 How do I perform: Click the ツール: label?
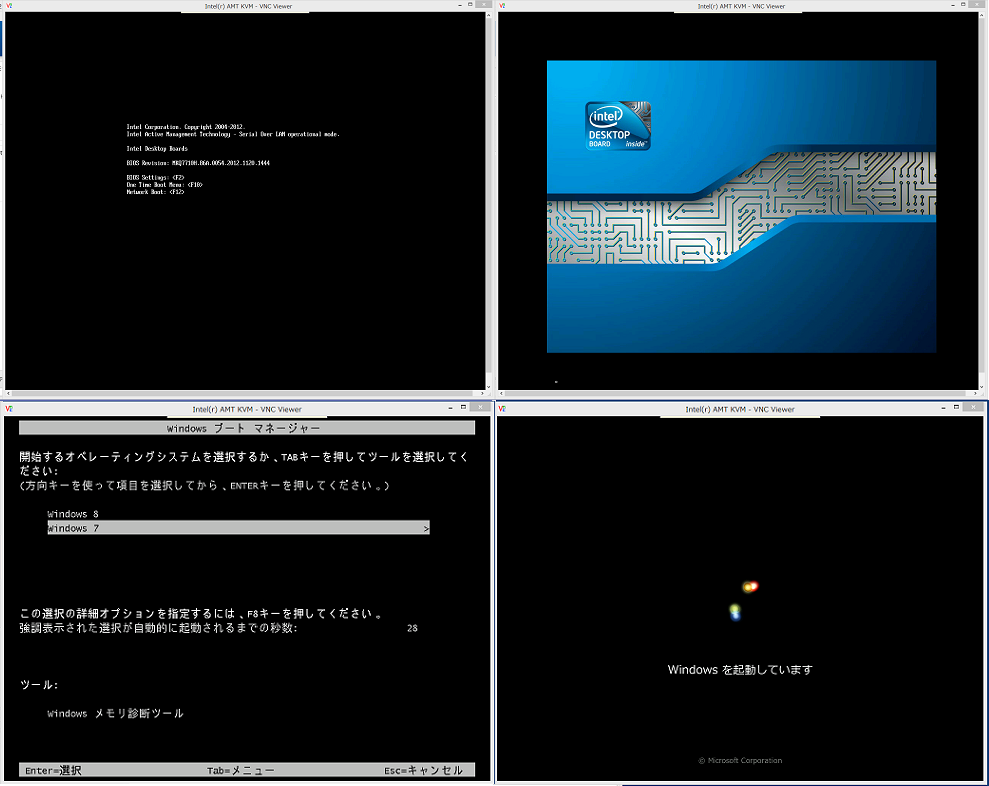click(39, 685)
